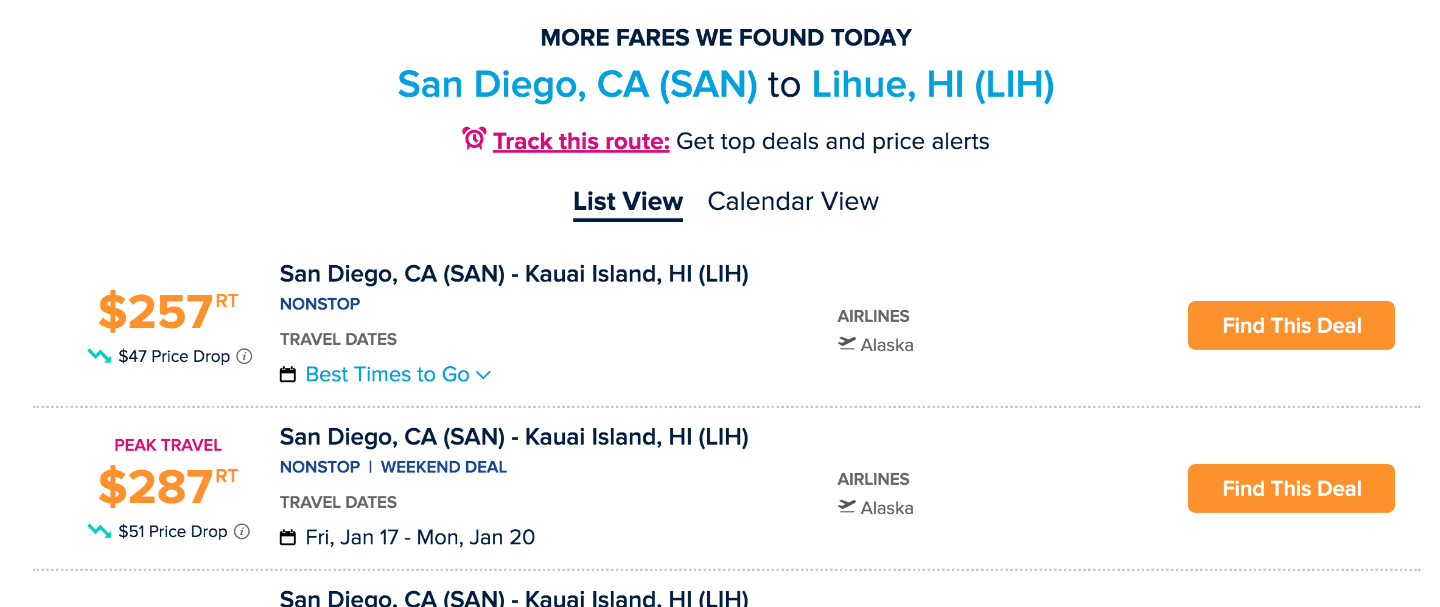Click green price drop arrow under $257
Image resolution: width=1440 pixels, height=607 pixels.
click(99, 355)
